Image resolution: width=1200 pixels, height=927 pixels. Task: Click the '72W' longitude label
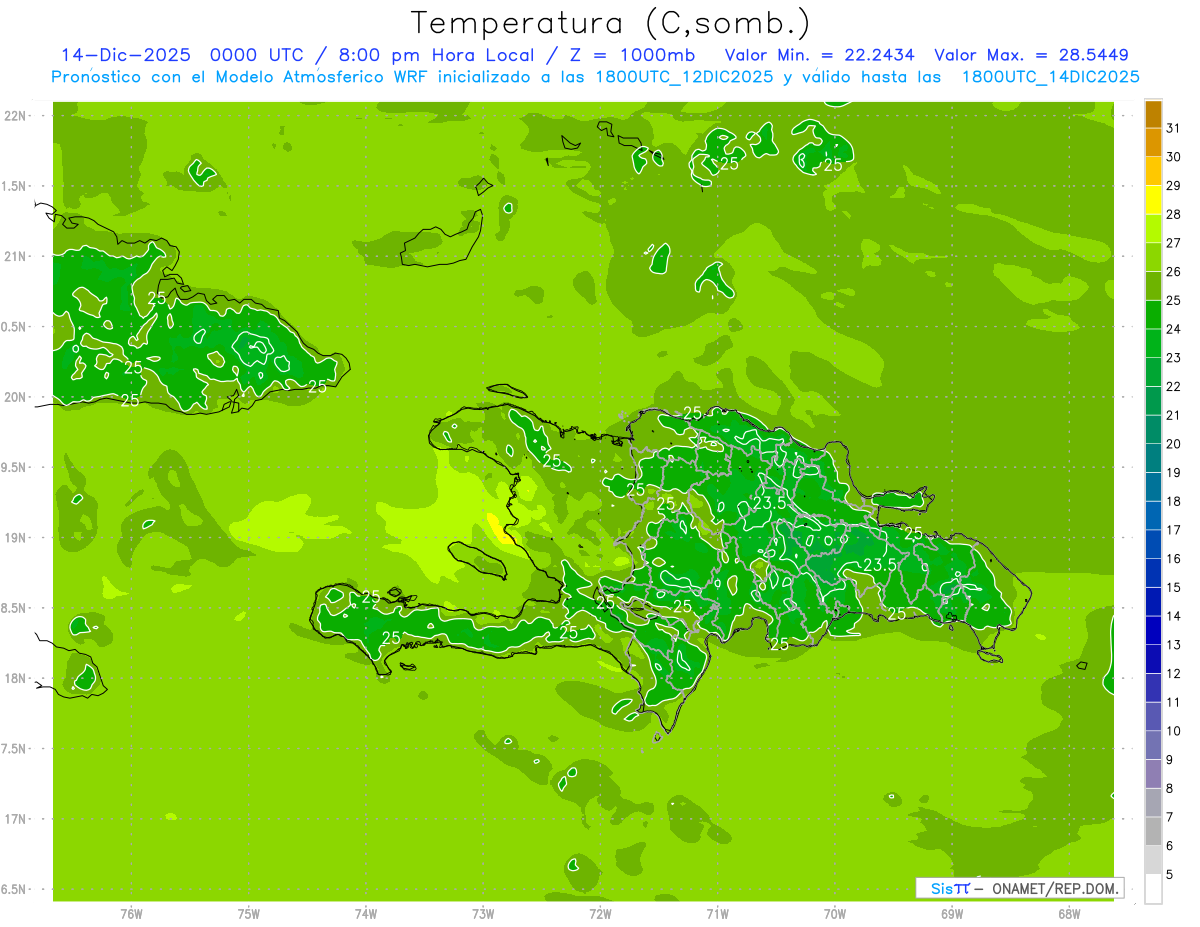point(600,914)
